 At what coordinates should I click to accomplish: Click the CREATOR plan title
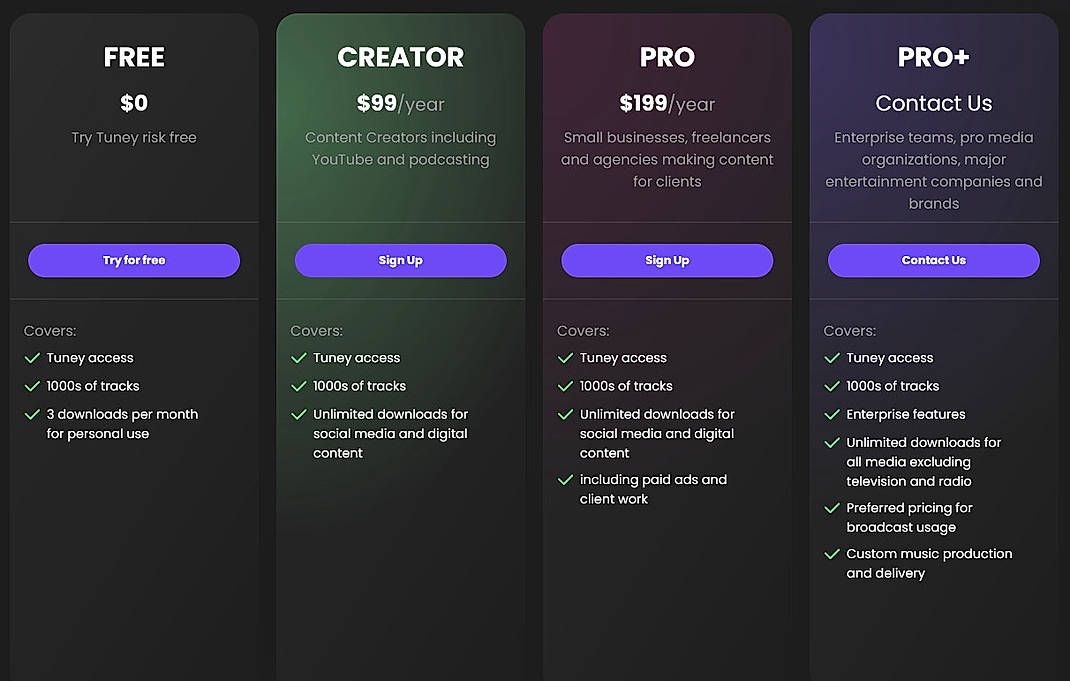(x=400, y=57)
